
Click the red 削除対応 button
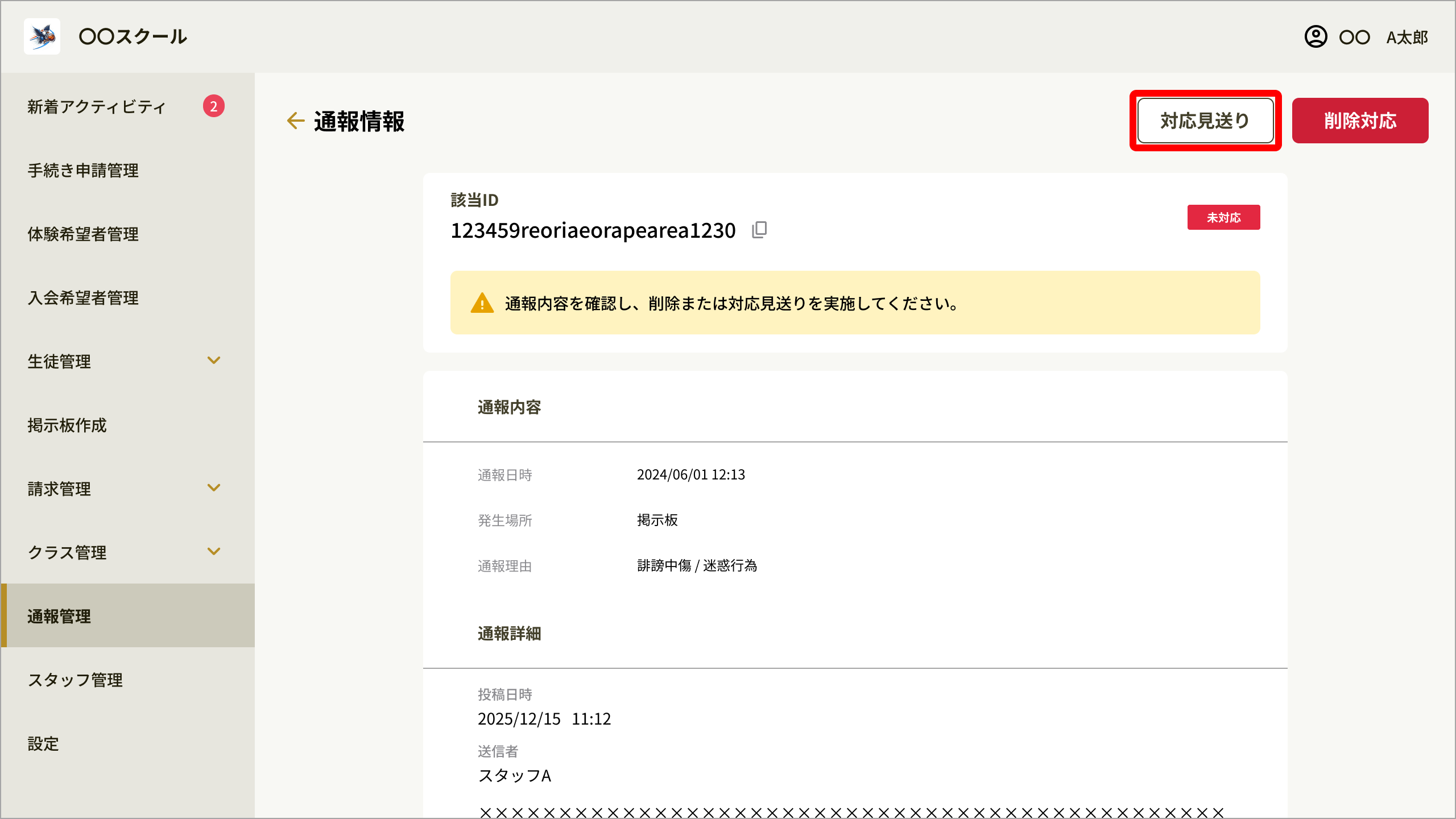click(1360, 121)
